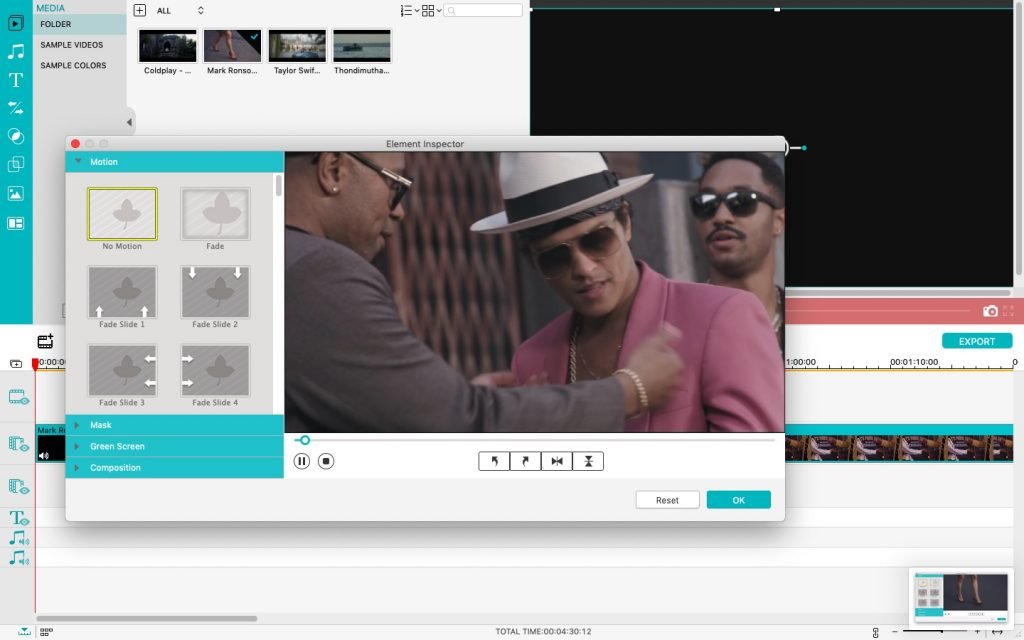This screenshot has width=1024, height=640.
Task: Click the red timeline playhead marker
Action: (x=35, y=364)
